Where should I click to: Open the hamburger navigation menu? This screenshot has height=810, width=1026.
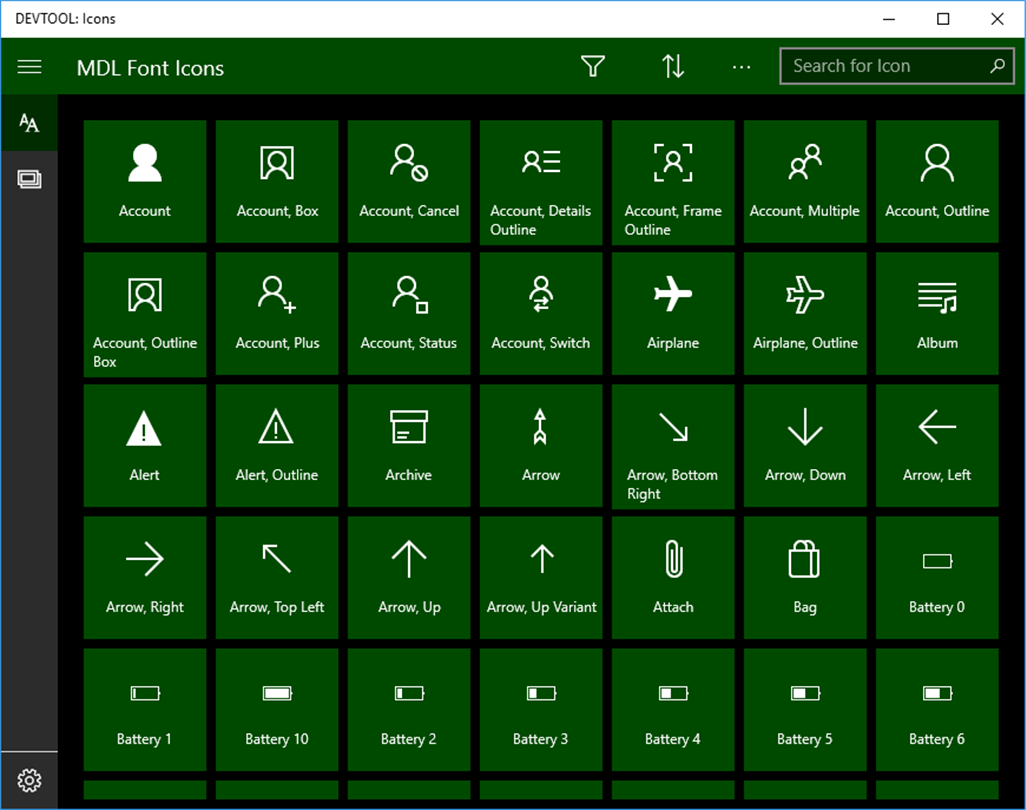29,67
